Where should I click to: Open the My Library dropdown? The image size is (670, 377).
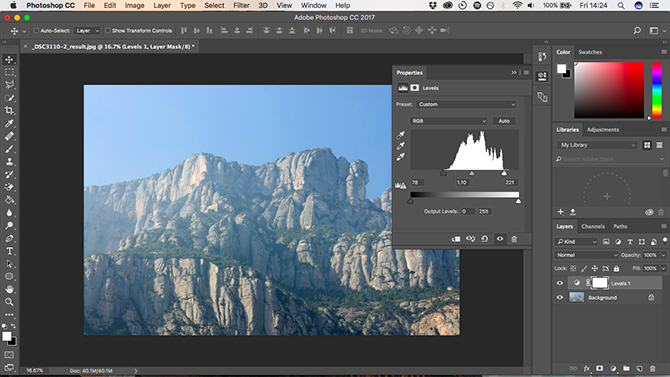(597, 145)
